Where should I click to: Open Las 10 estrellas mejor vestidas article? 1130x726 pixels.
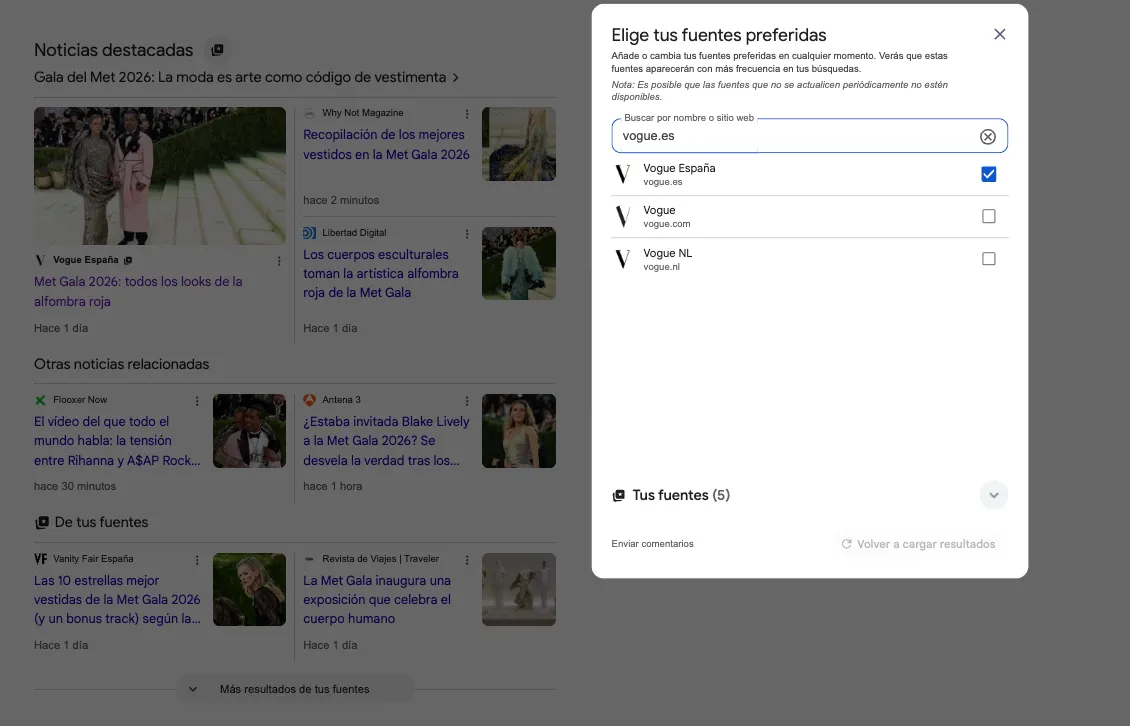click(117, 599)
